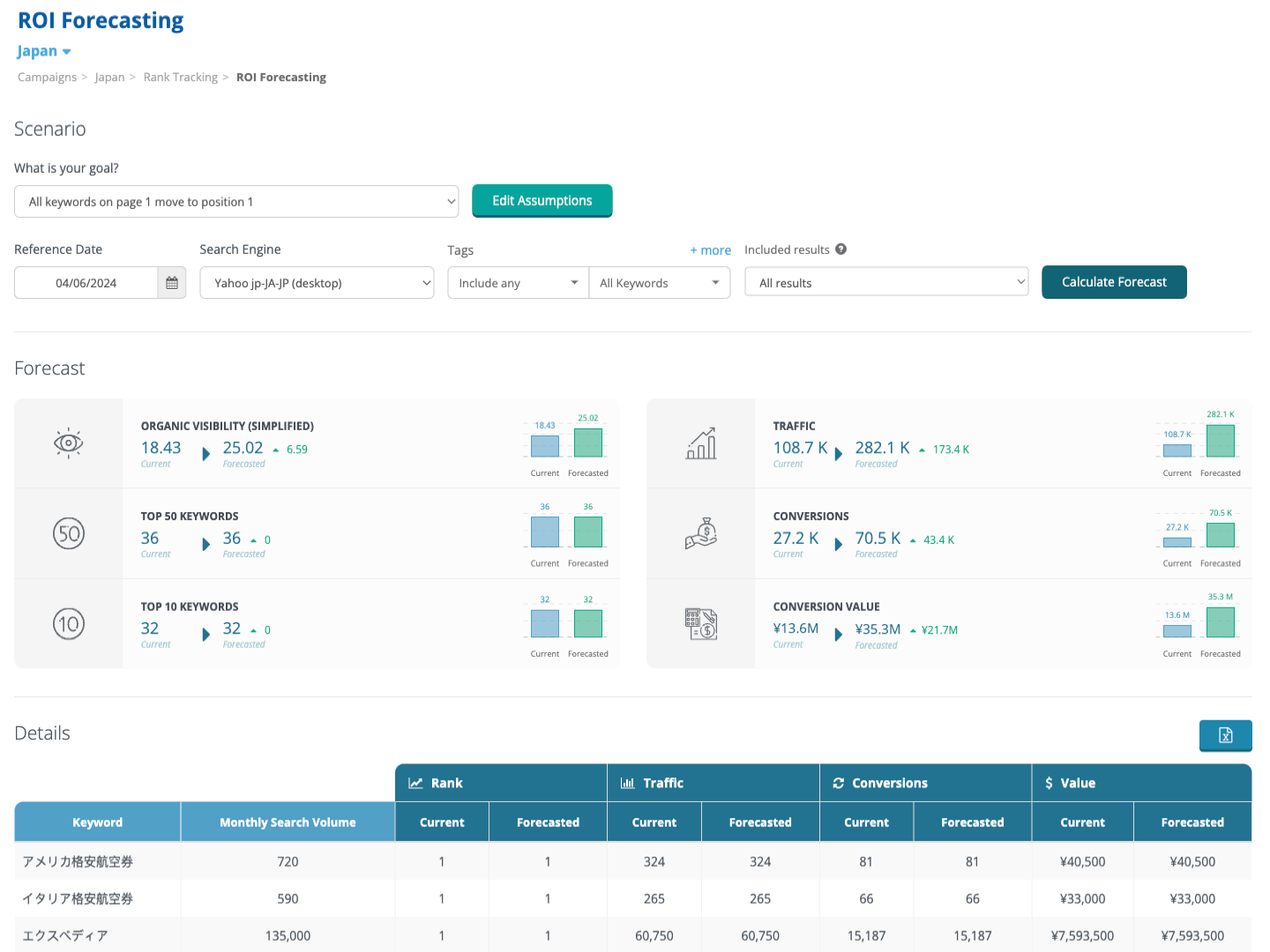The height and width of the screenshot is (952, 1270).
Task: Click the ¥7,593,500 forecasted value cell
Action: point(1192,936)
